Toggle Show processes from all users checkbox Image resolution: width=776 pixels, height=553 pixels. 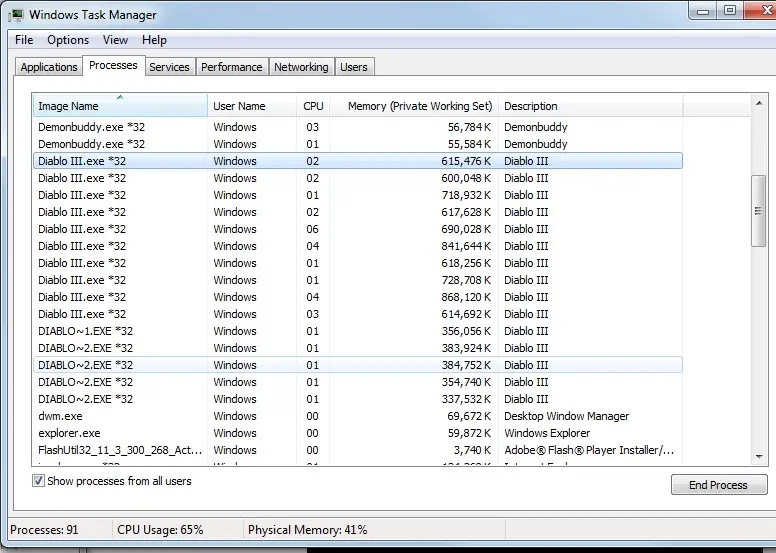[38, 481]
